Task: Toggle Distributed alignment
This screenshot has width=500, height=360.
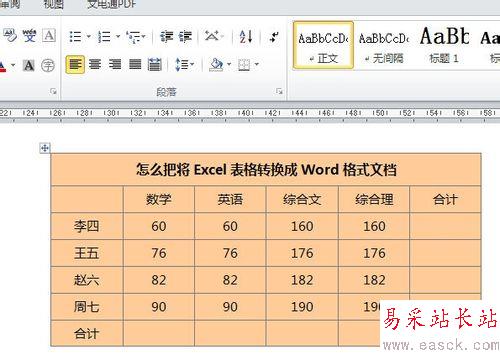Action: click(155, 64)
